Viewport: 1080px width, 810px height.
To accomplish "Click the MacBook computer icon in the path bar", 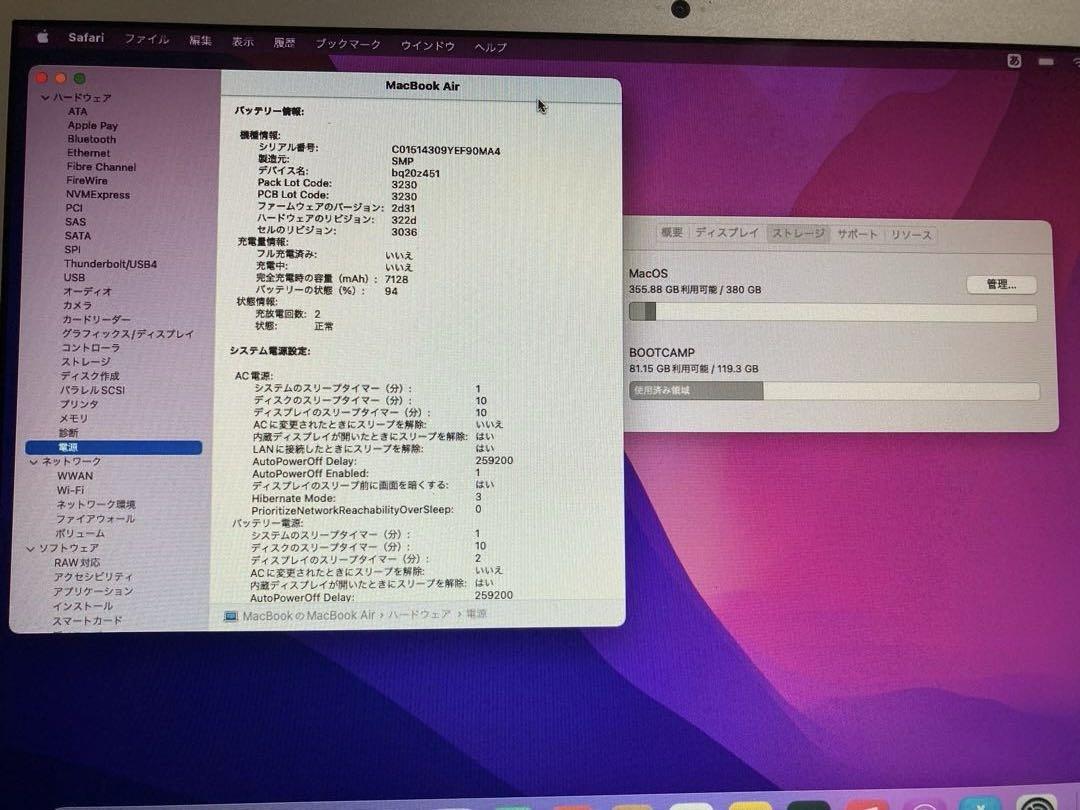I will tap(231, 616).
